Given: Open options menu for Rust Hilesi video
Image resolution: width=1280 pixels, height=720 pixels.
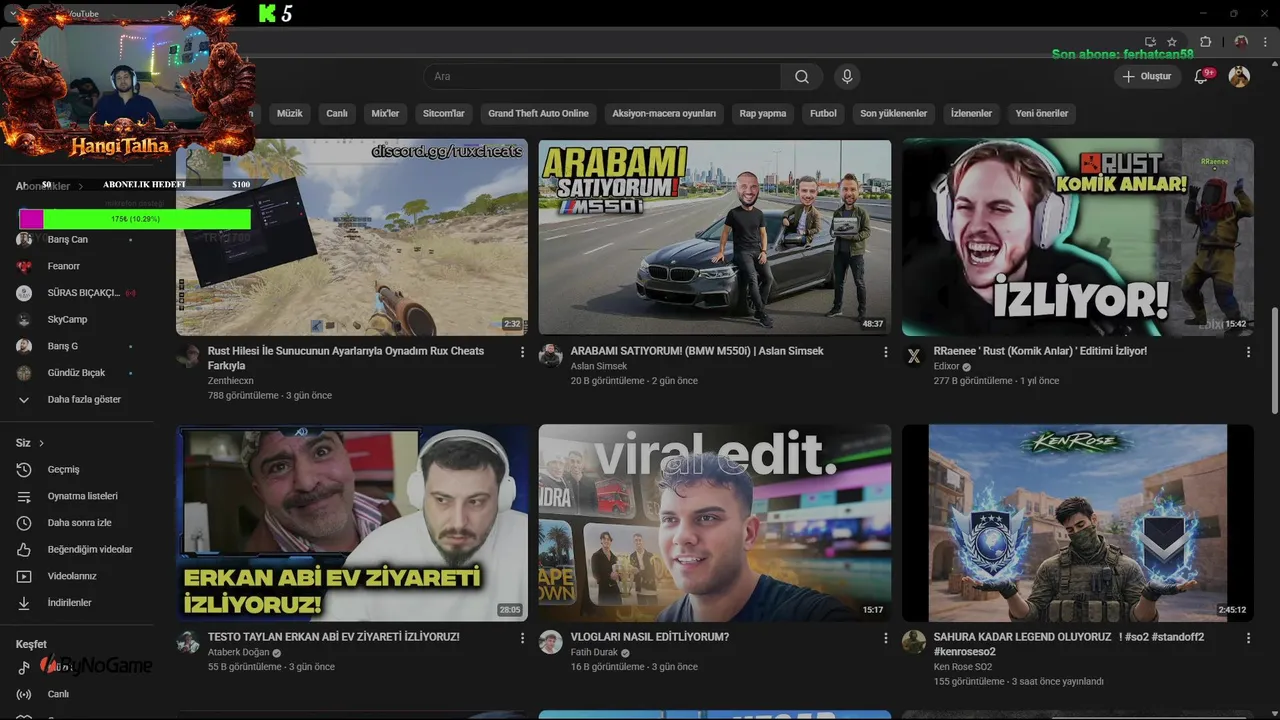Looking at the screenshot, I should [x=522, y=352].
